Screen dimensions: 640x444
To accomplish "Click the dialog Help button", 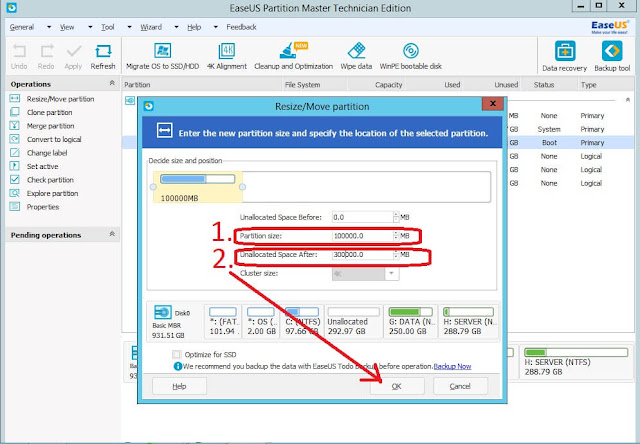I will 179,386.
